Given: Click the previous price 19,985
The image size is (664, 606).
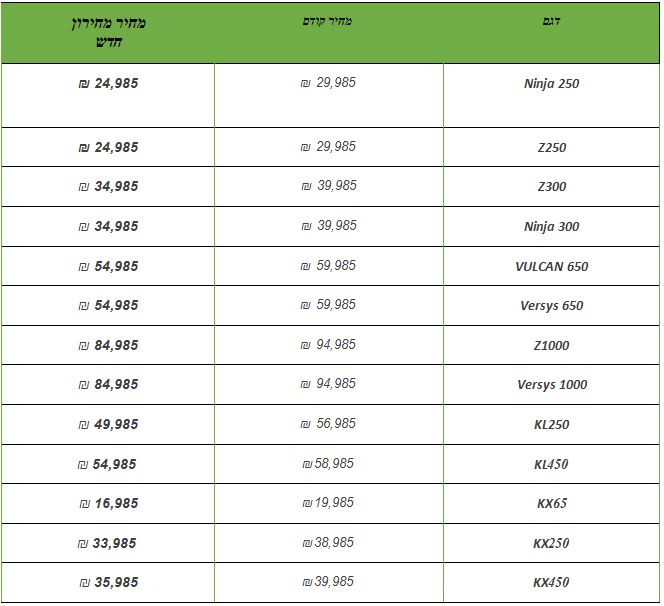Looking at the screenshot, I should 328,503.
